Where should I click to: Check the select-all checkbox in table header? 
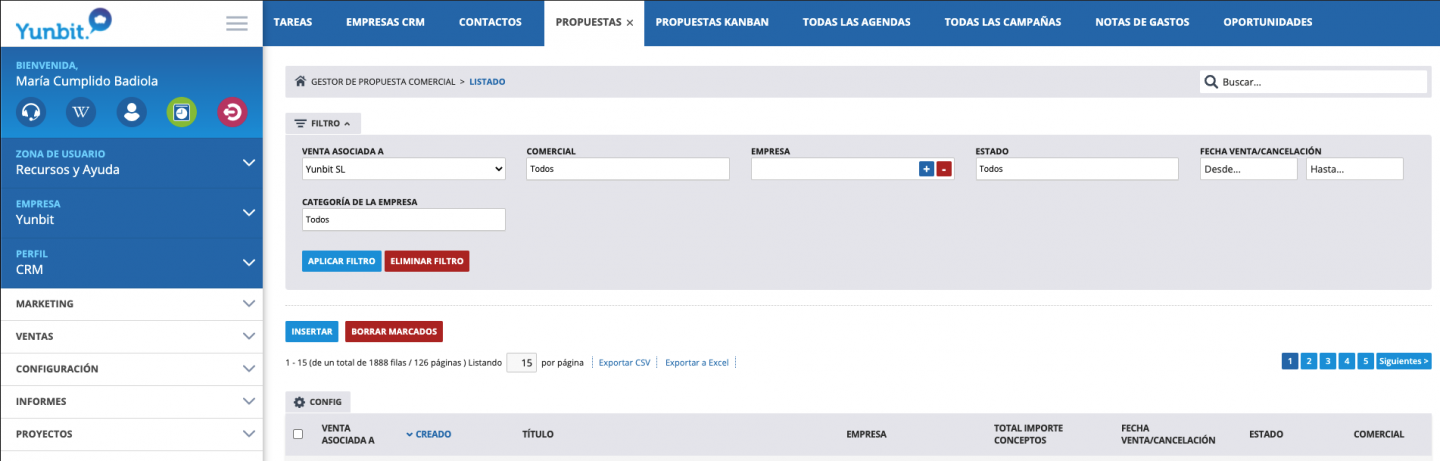click(x=298, y=434)
